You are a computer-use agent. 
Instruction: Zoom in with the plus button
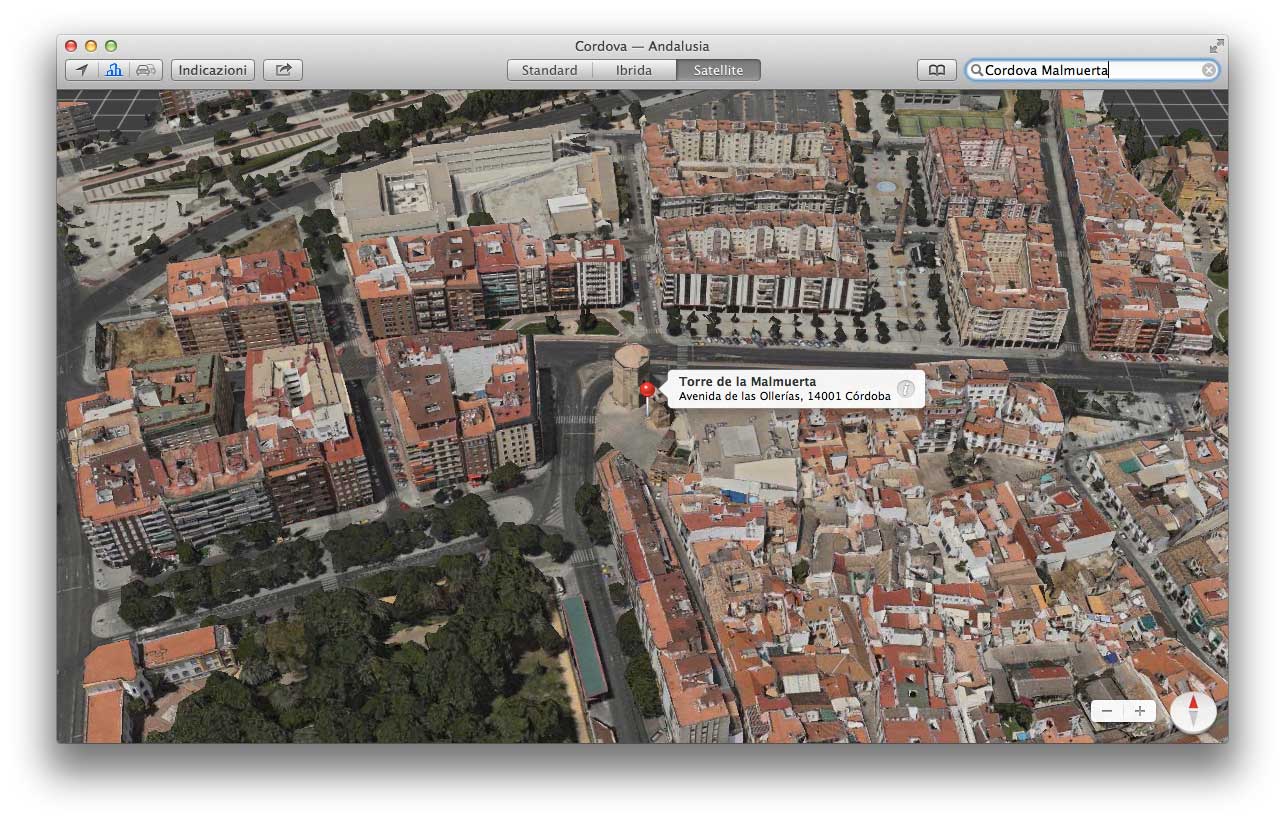tap(1139, 711)
